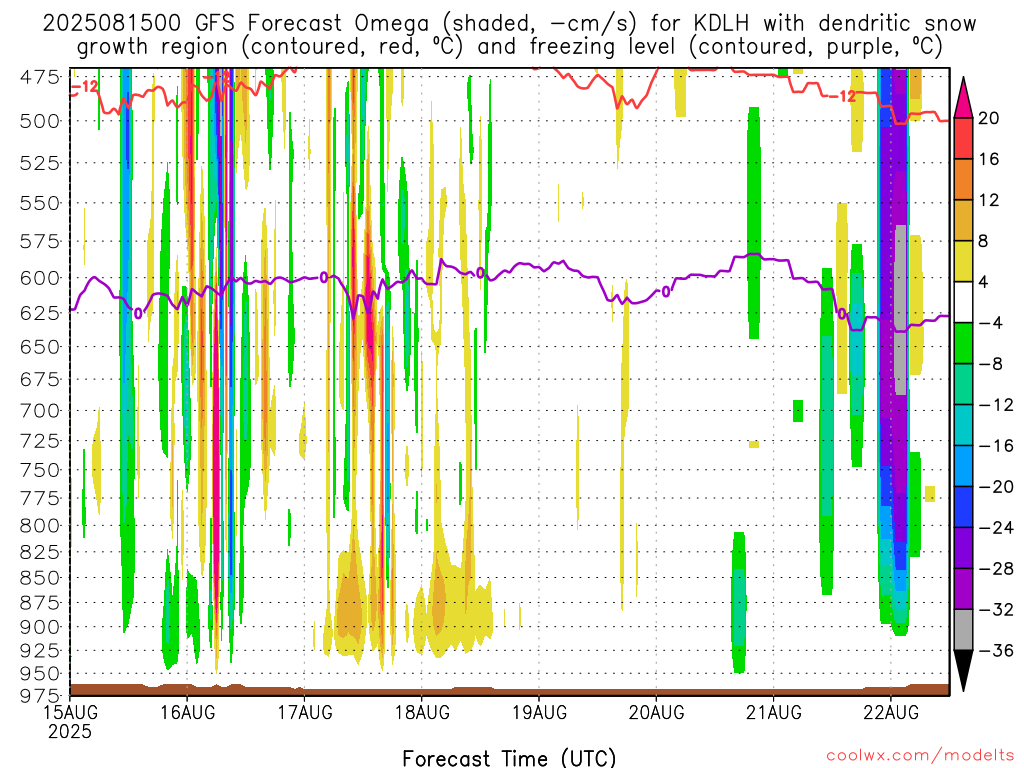The image size is (1024, 768).
Task: Click the 19AUG time axis label
Action: point(539,712)
